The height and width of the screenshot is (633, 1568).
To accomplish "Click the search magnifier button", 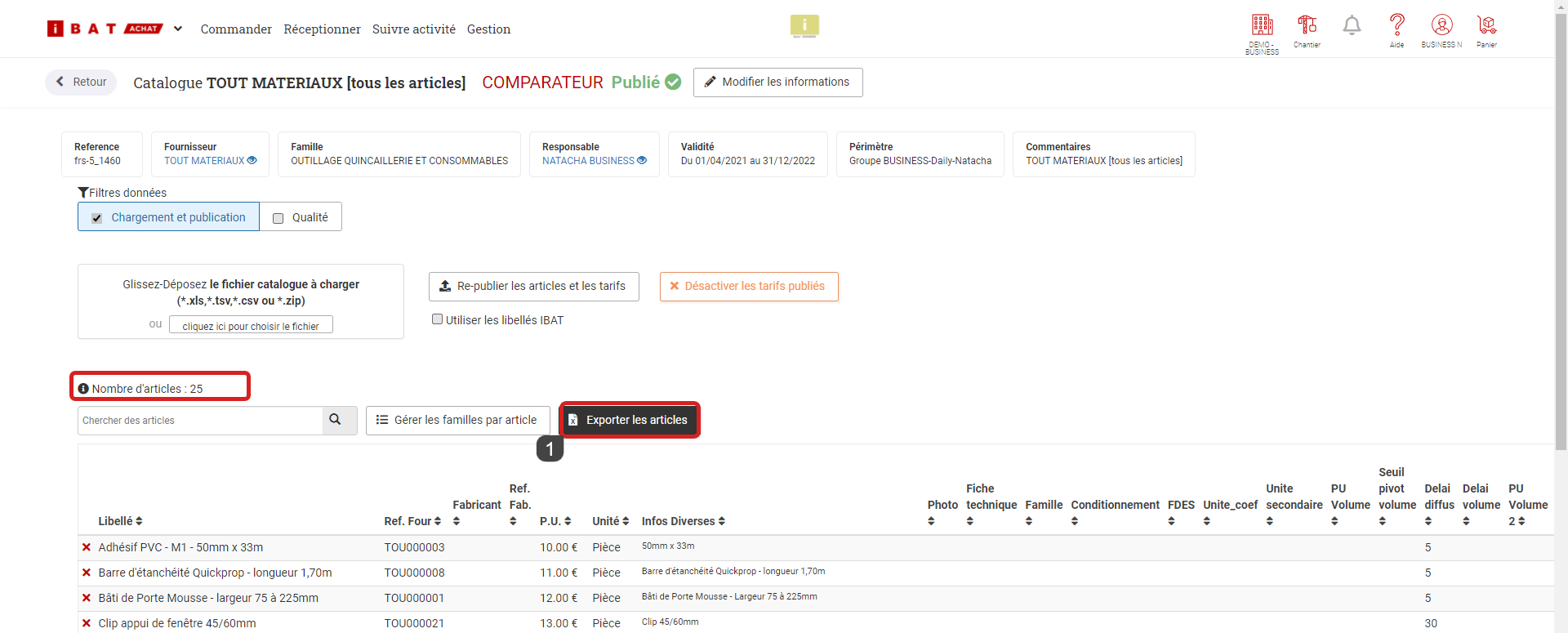I will click(335, 420).
